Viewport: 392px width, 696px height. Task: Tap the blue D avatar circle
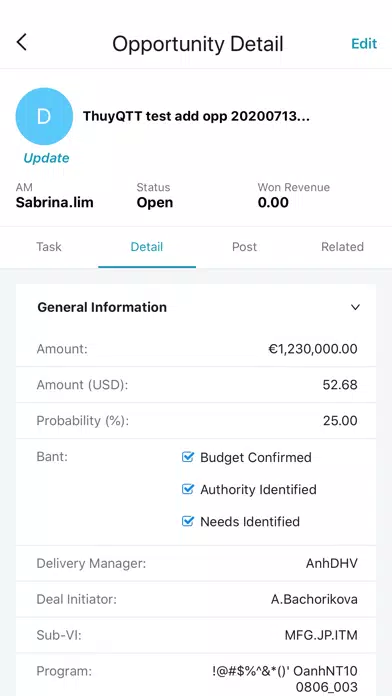pos(44,116)
